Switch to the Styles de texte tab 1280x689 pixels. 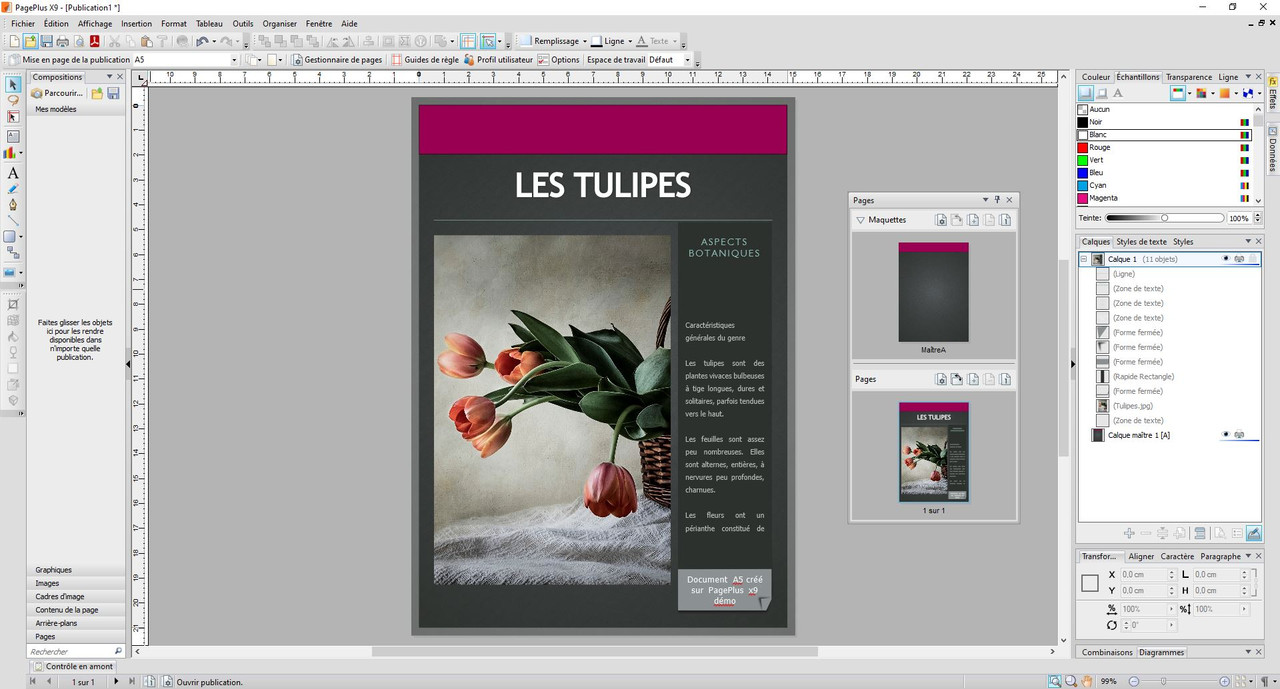point(1142,241)
